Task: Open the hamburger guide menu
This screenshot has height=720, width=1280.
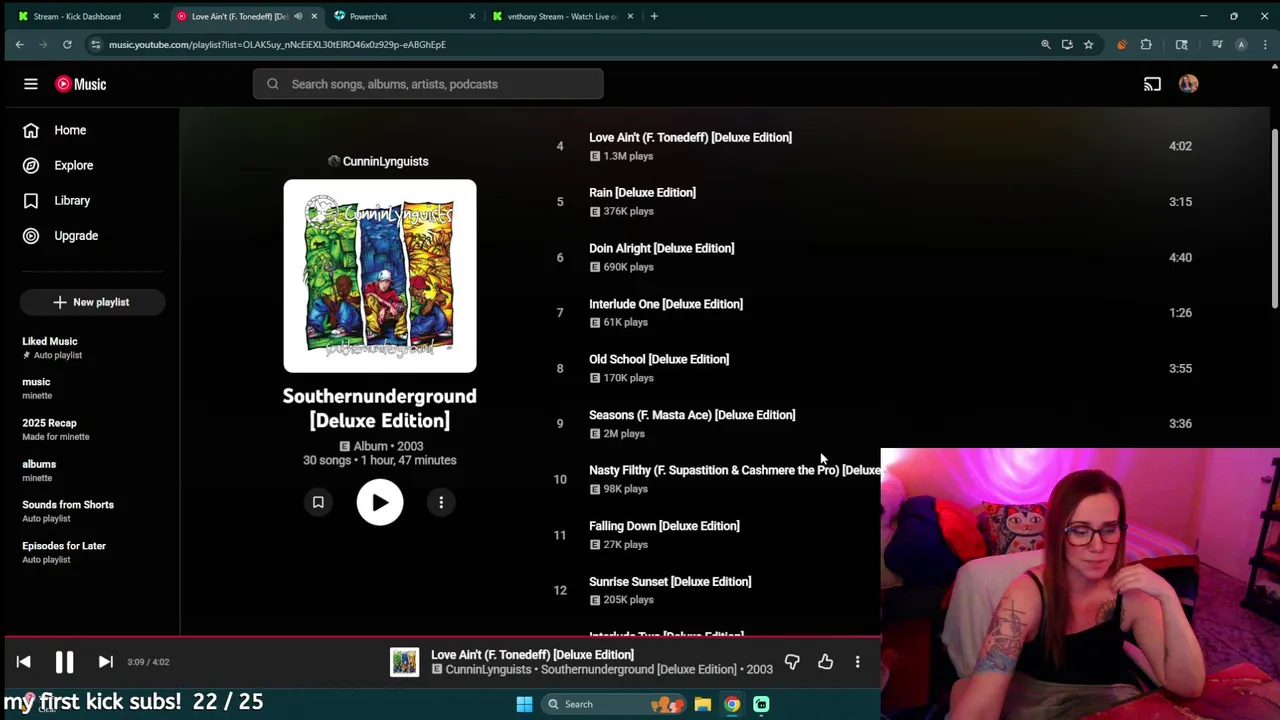Action: (31, 84)
